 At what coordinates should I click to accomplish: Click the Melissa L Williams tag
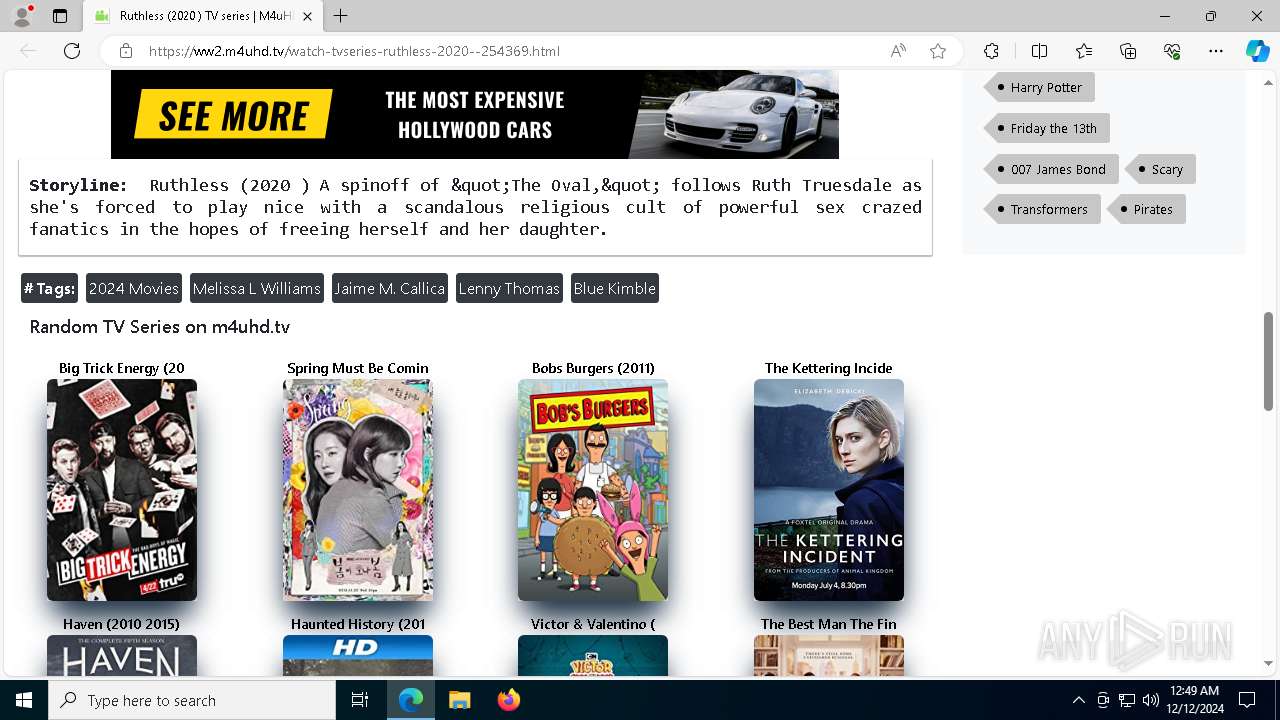click(x=257, y=288)
